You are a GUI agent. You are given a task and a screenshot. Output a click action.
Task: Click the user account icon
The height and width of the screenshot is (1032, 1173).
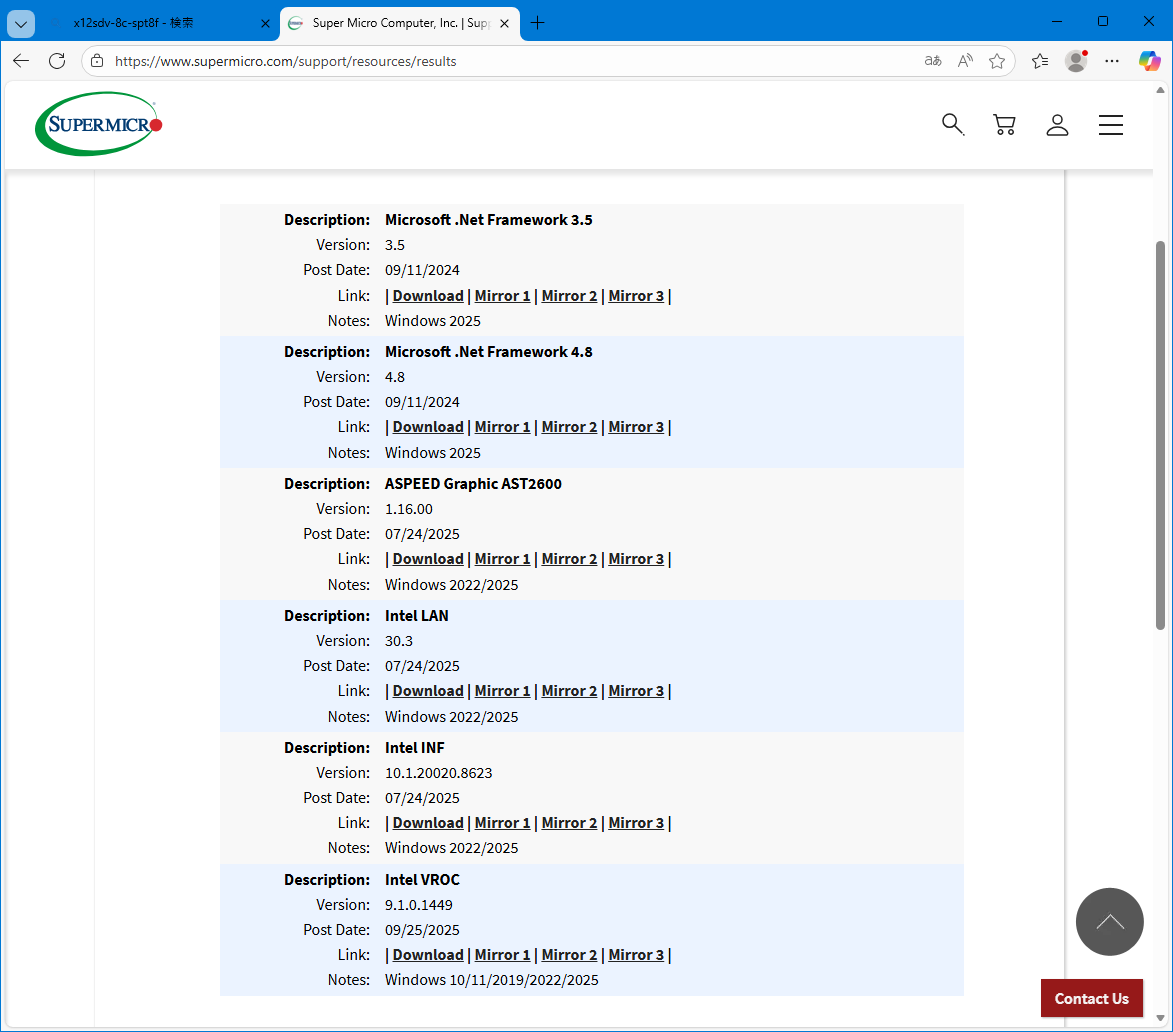[x=1057, y=124]
